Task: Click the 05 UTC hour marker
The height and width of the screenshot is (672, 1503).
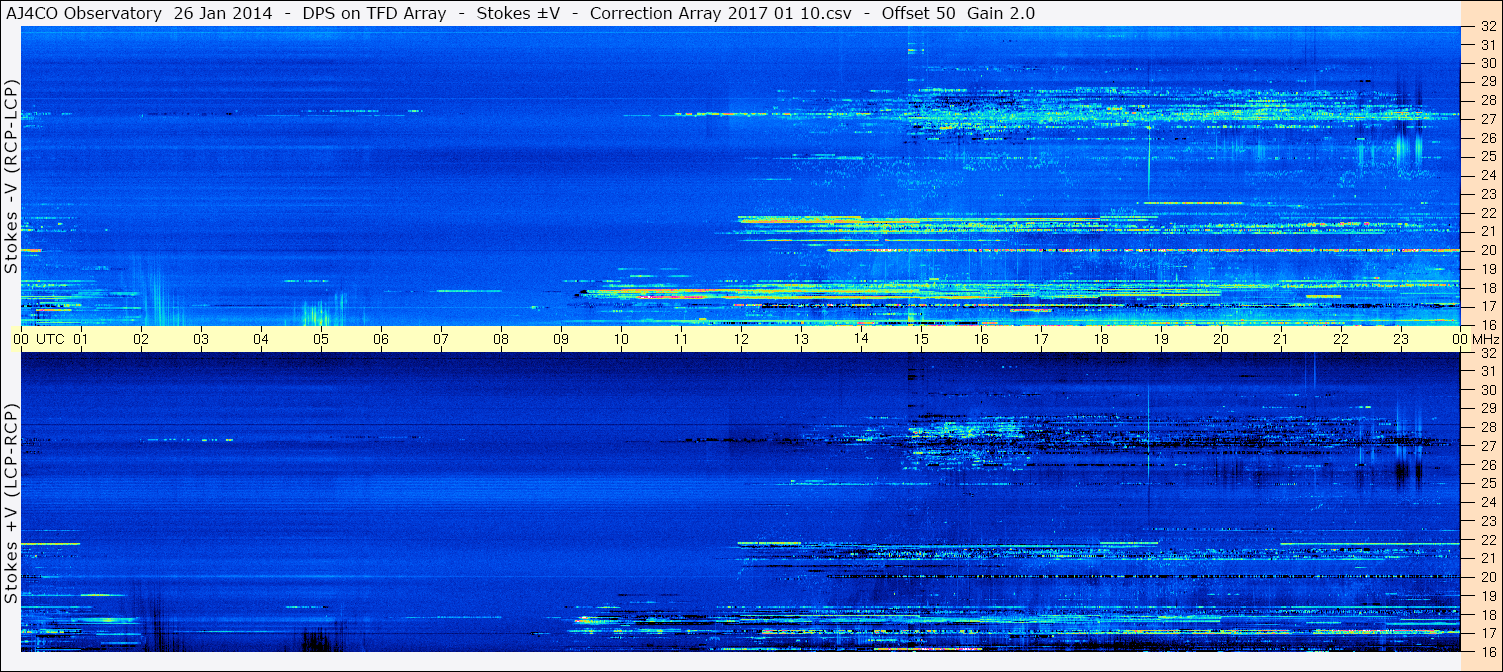Action: [x=321, y=339]
